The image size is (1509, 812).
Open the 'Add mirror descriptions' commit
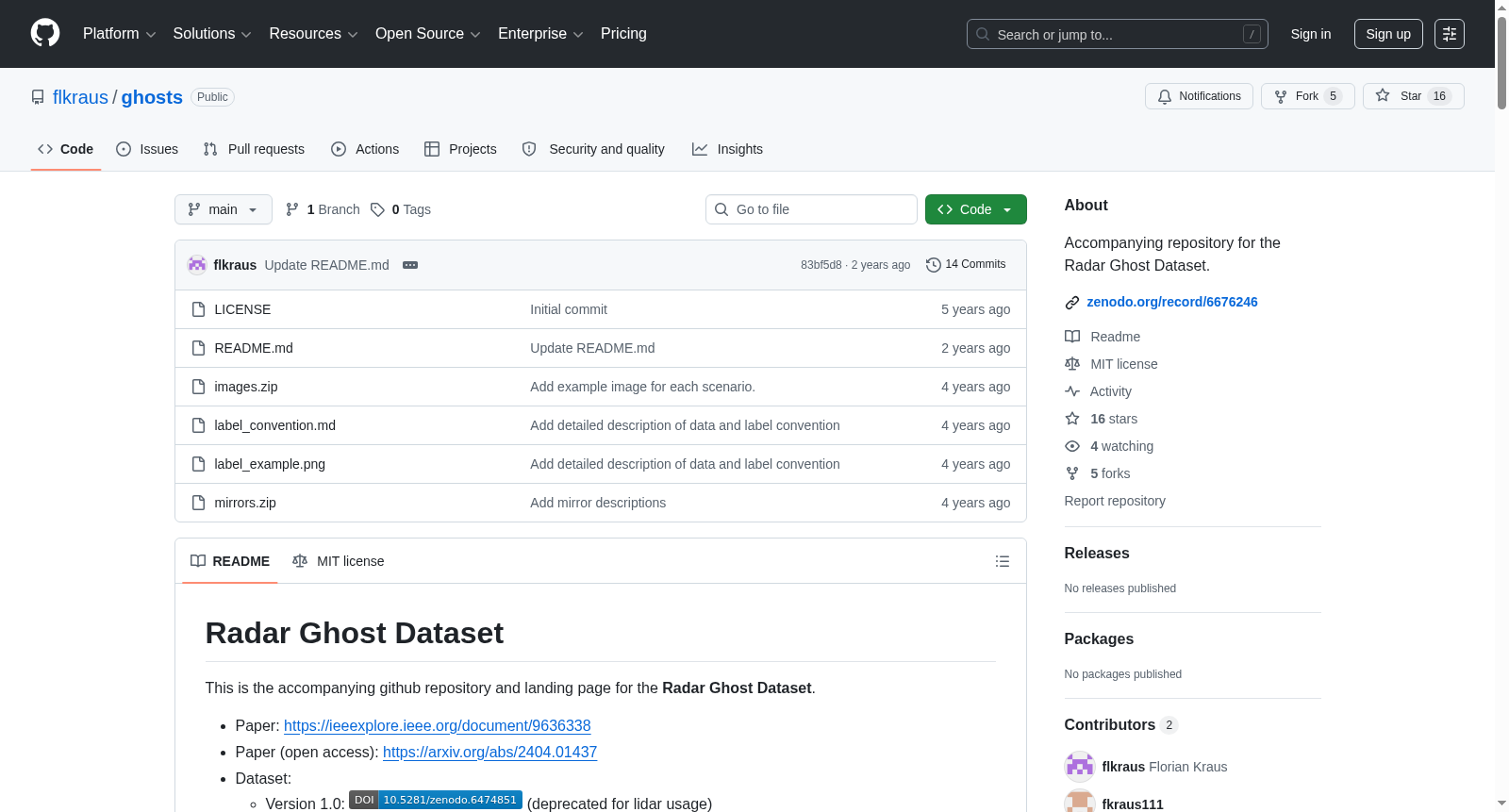pyautogui.click(x=598, y=503)
